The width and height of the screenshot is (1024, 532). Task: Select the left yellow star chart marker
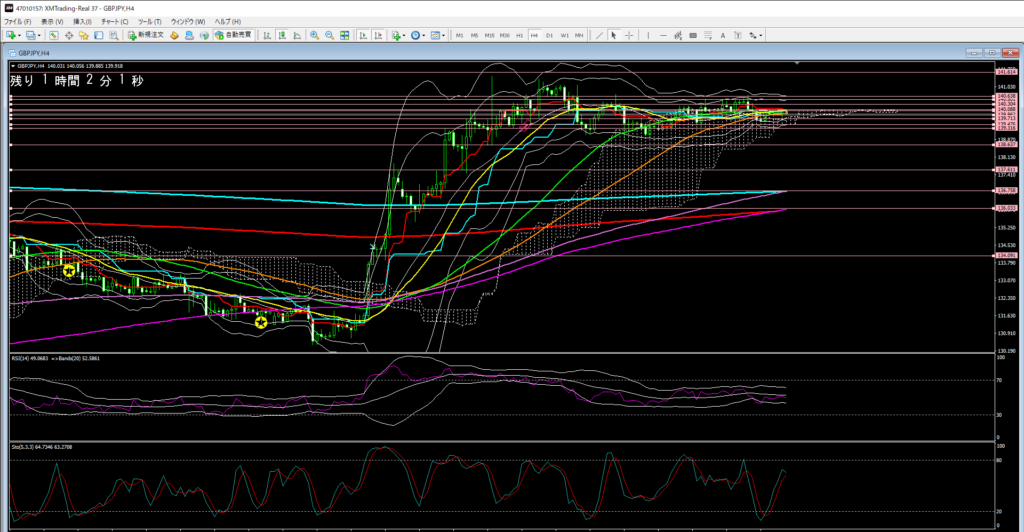coord(69,270)
